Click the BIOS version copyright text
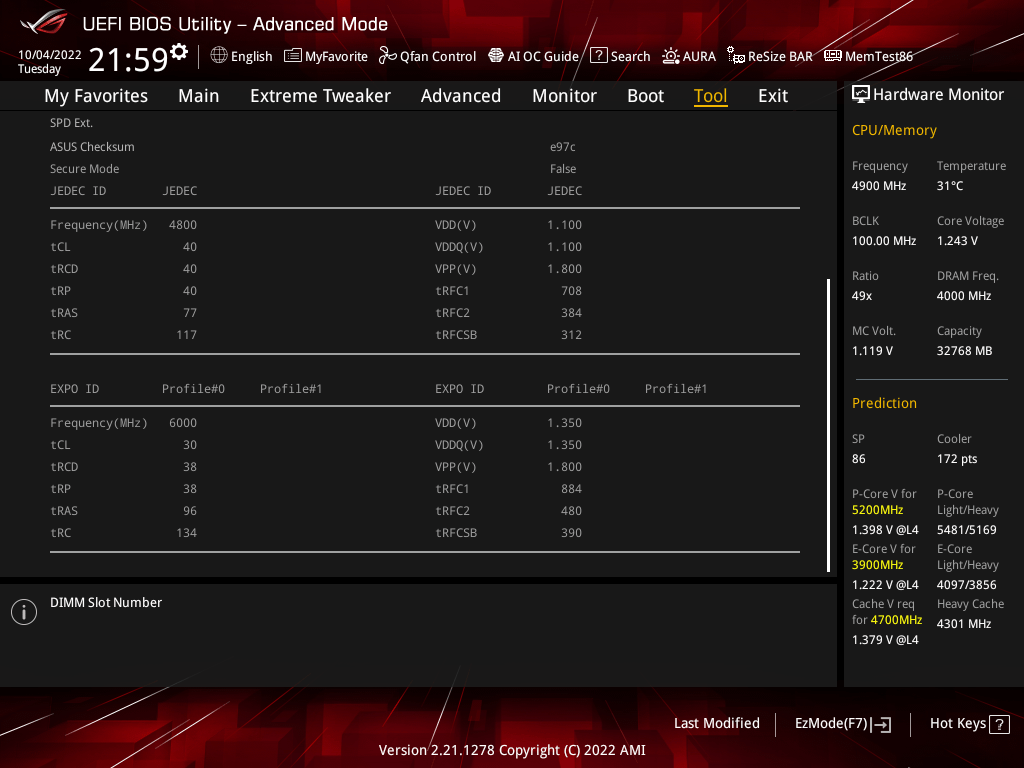Image resolution: width=1024 pixels, height=768 pixels. coord(512,750)
